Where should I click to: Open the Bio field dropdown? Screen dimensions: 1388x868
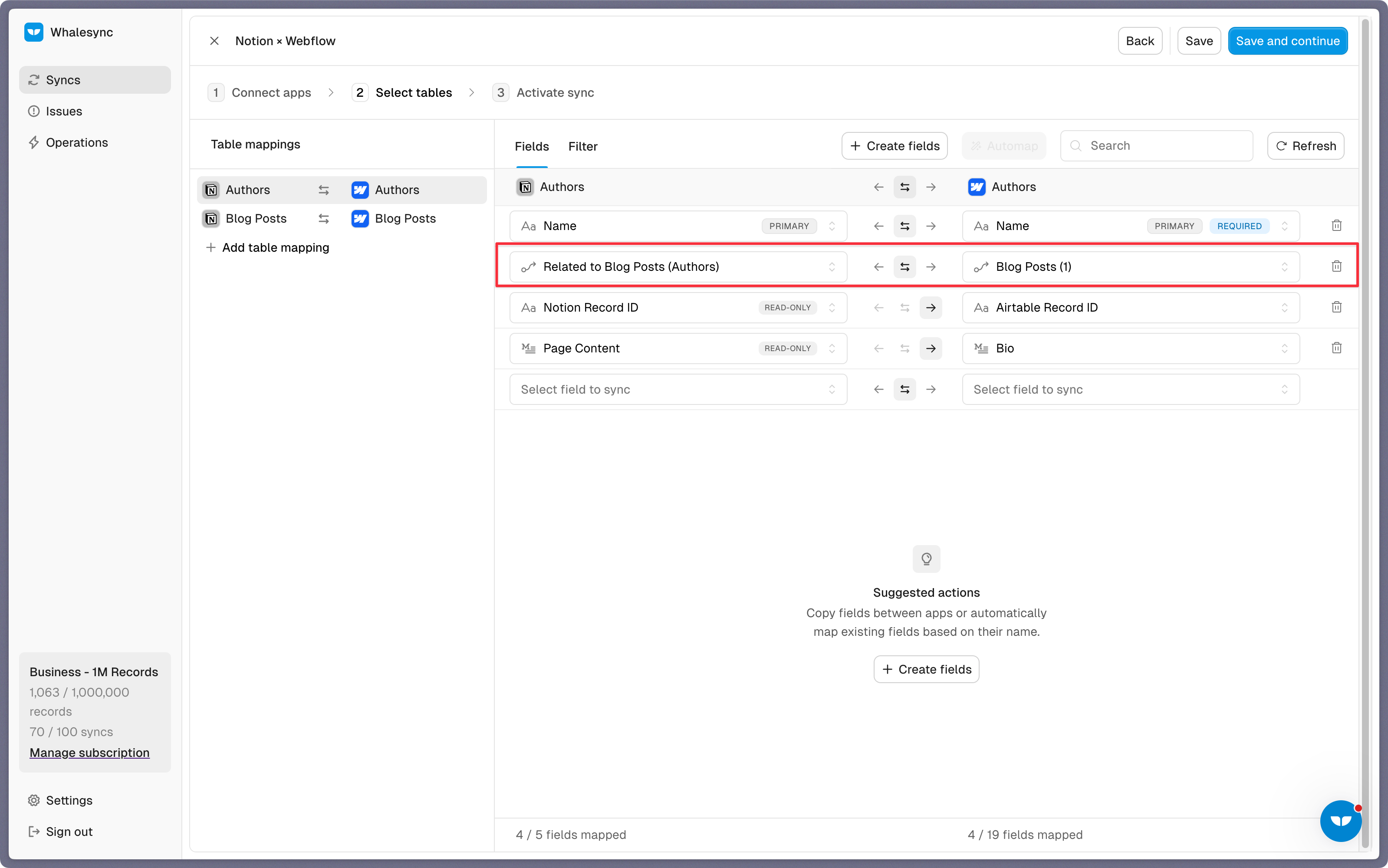click(x=1130, y=349)
